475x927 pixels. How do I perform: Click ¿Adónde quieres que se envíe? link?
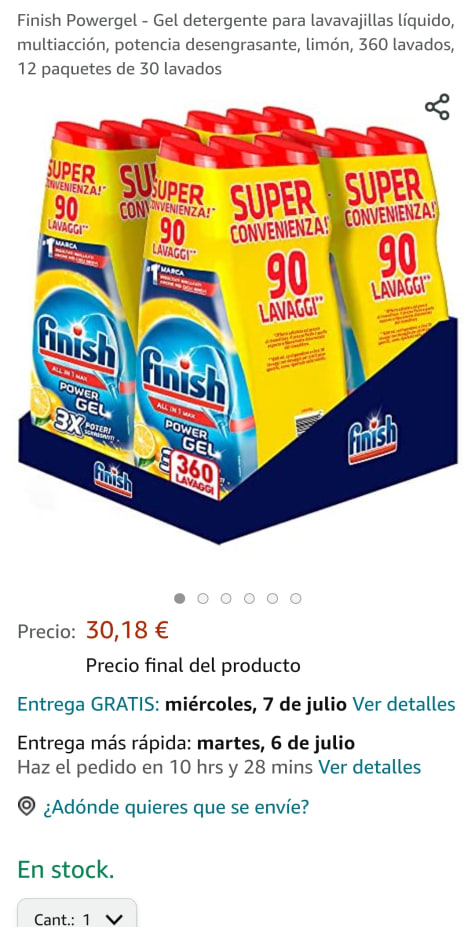coord(176,807)
